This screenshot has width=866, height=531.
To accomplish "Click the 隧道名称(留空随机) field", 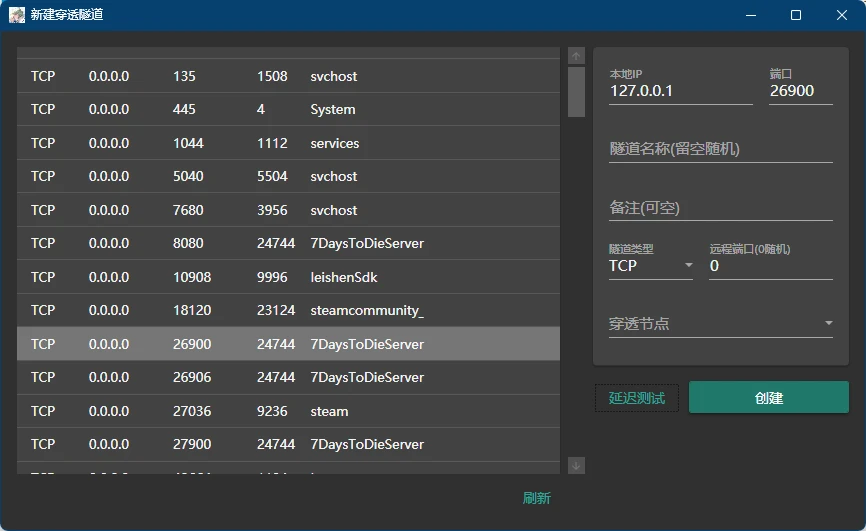I will click(x=721, y=149).
